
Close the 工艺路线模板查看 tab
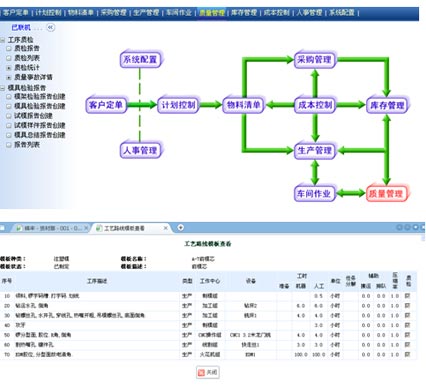[x=166, y=228]
